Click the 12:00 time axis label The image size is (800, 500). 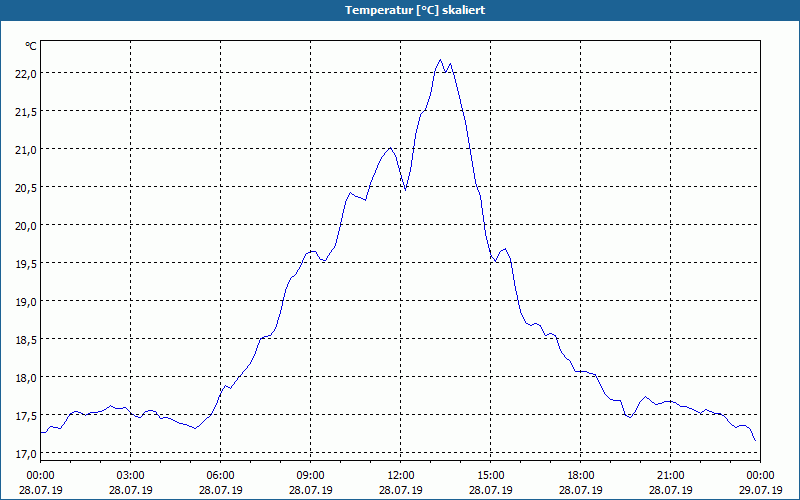401,476
